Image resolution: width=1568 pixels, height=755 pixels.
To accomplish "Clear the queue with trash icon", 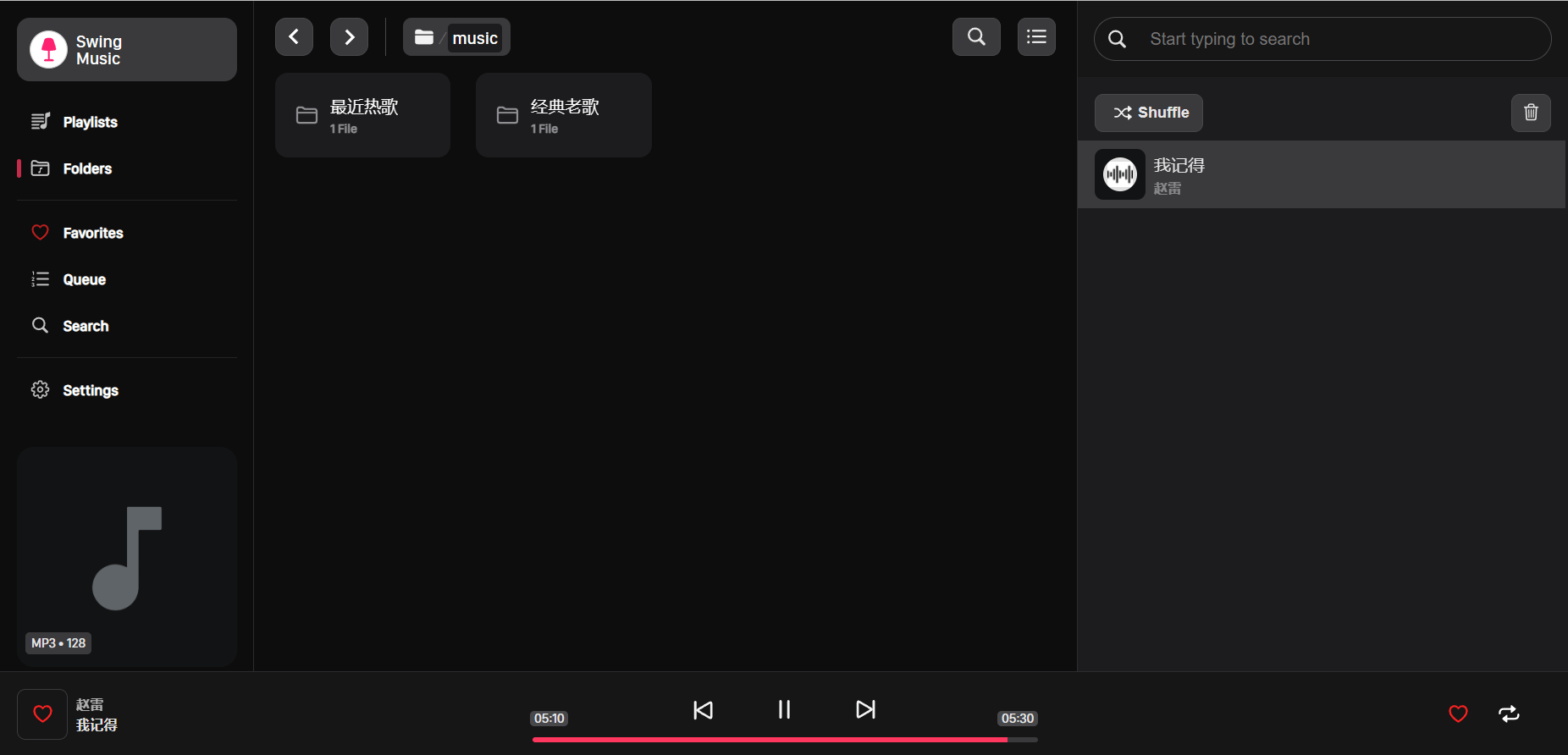I will pos(1531,113).
